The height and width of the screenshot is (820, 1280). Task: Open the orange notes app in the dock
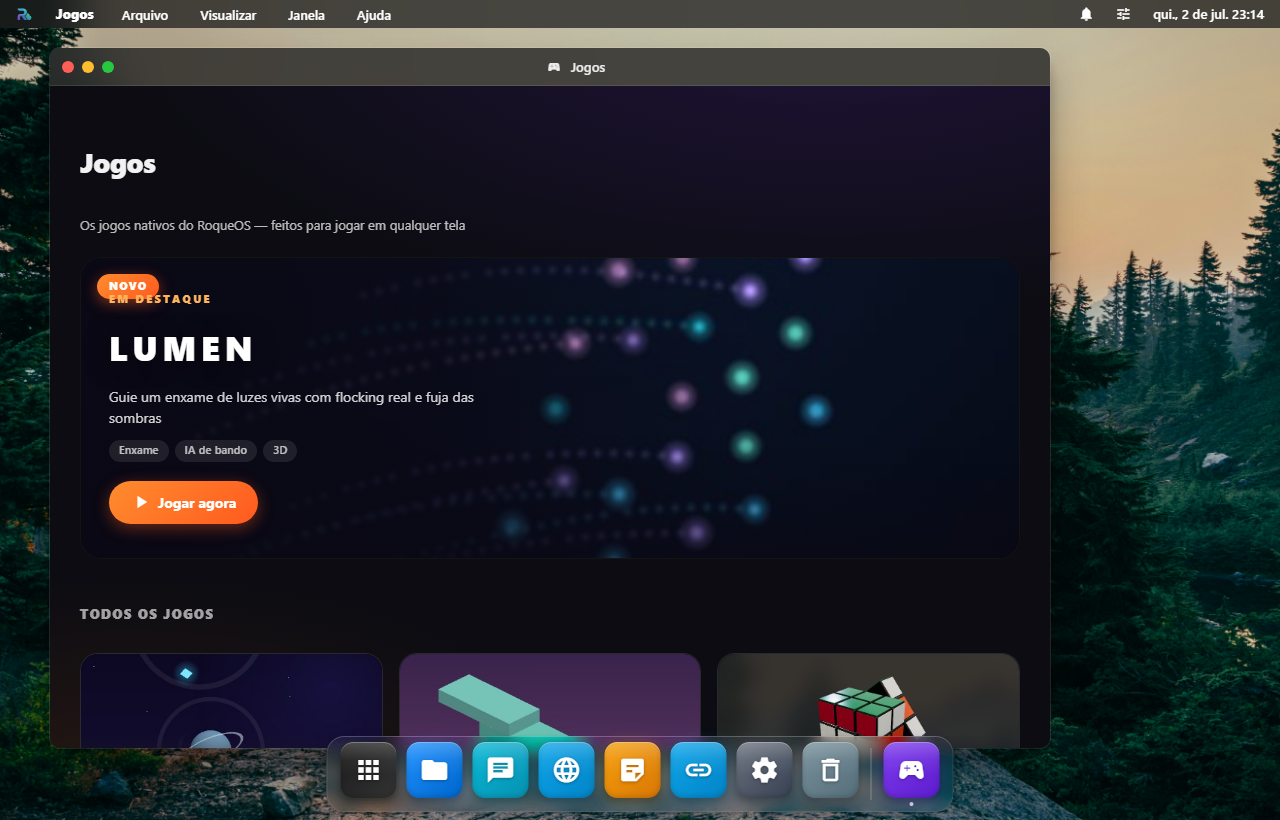pyautogui.click(x=633, y=770)
